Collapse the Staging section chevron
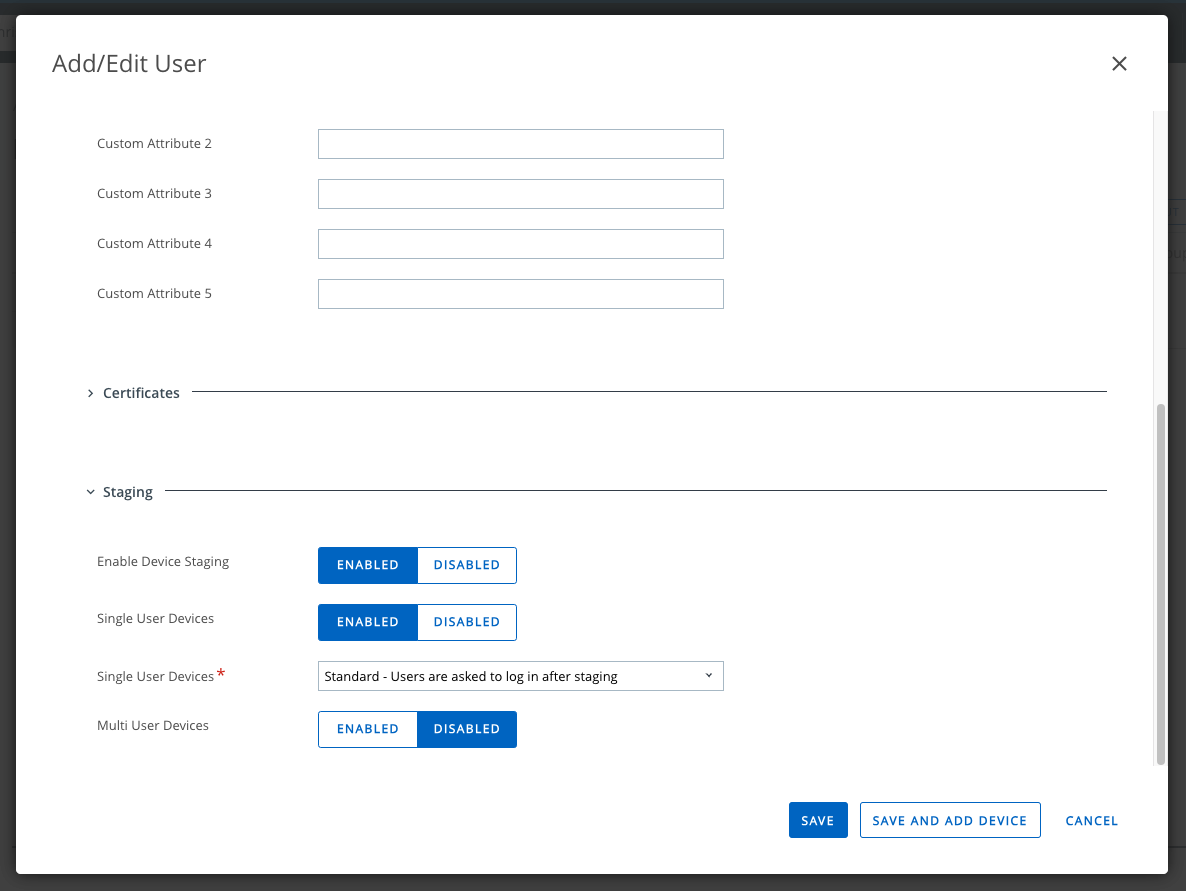 coord(90,492)
